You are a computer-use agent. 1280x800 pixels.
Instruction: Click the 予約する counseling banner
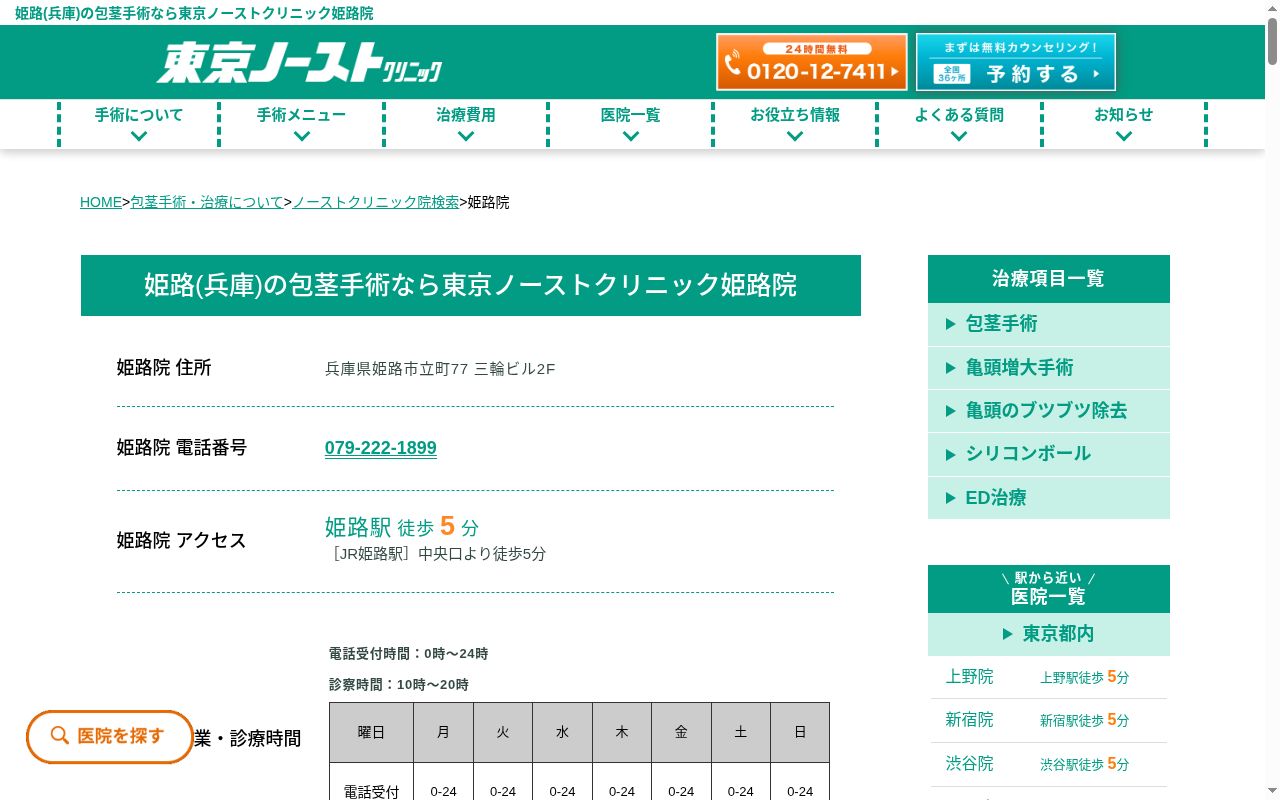pos(1016,62)
